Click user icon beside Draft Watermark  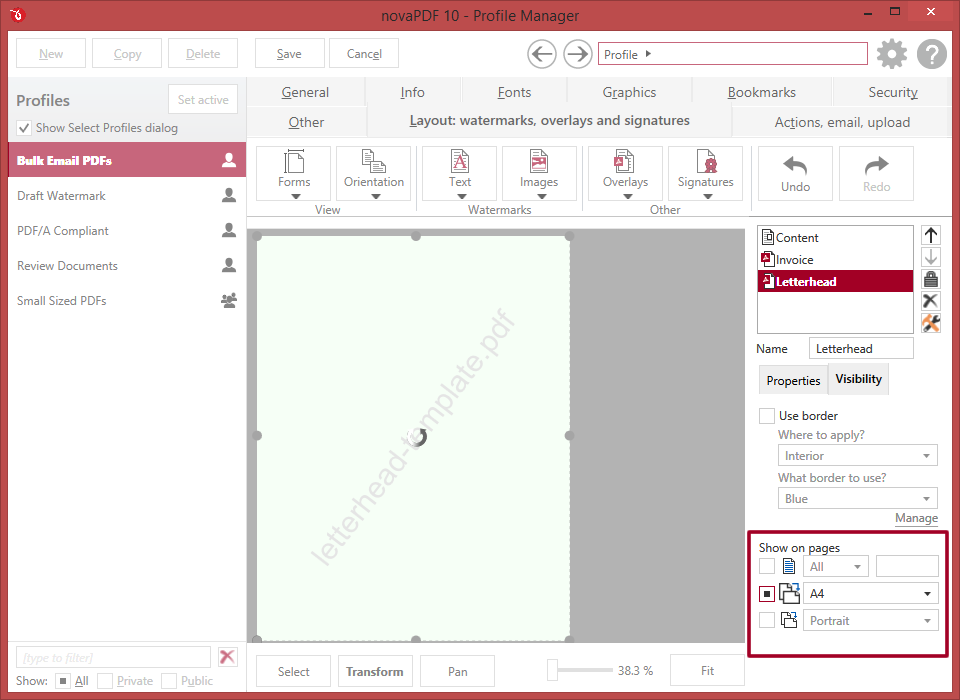point(229,195)
